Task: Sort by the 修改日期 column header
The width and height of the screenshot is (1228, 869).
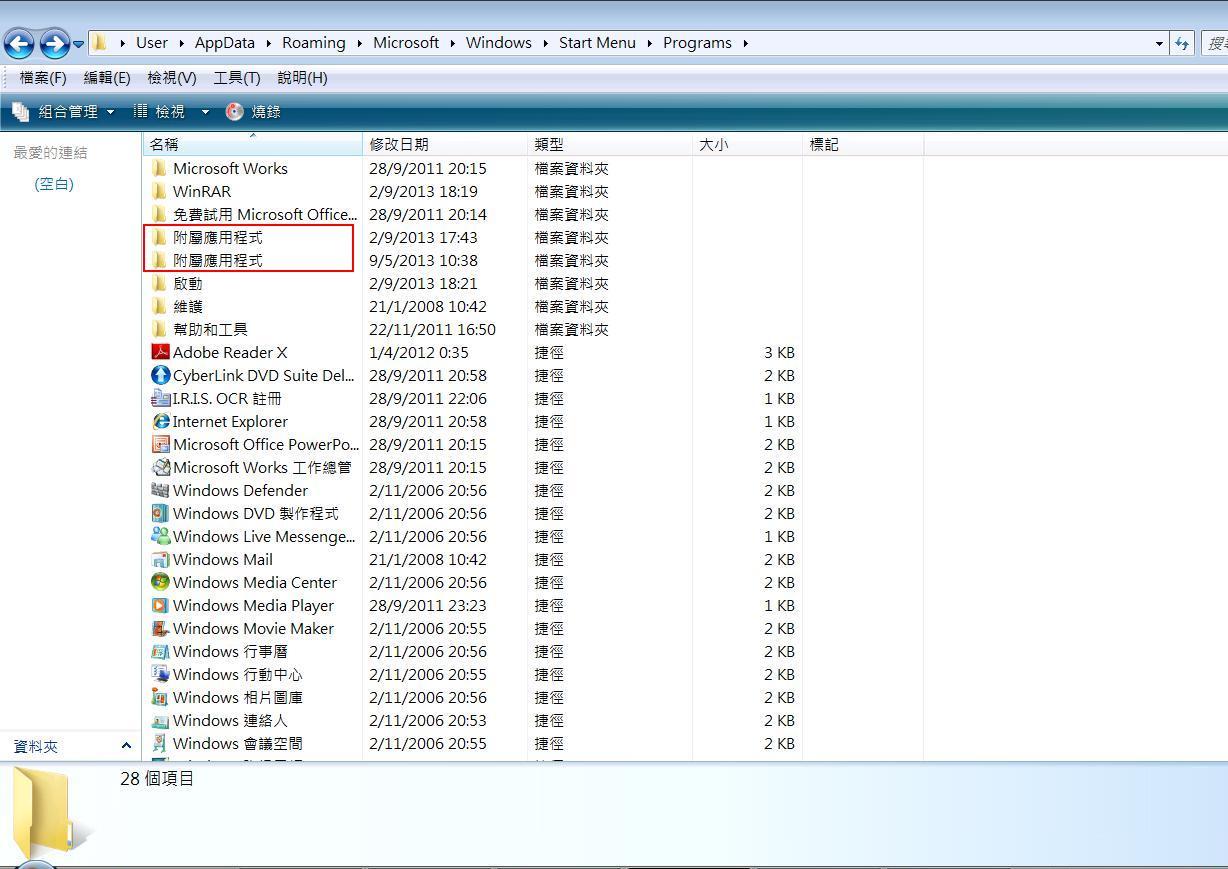Action: (x=446, y=144)
